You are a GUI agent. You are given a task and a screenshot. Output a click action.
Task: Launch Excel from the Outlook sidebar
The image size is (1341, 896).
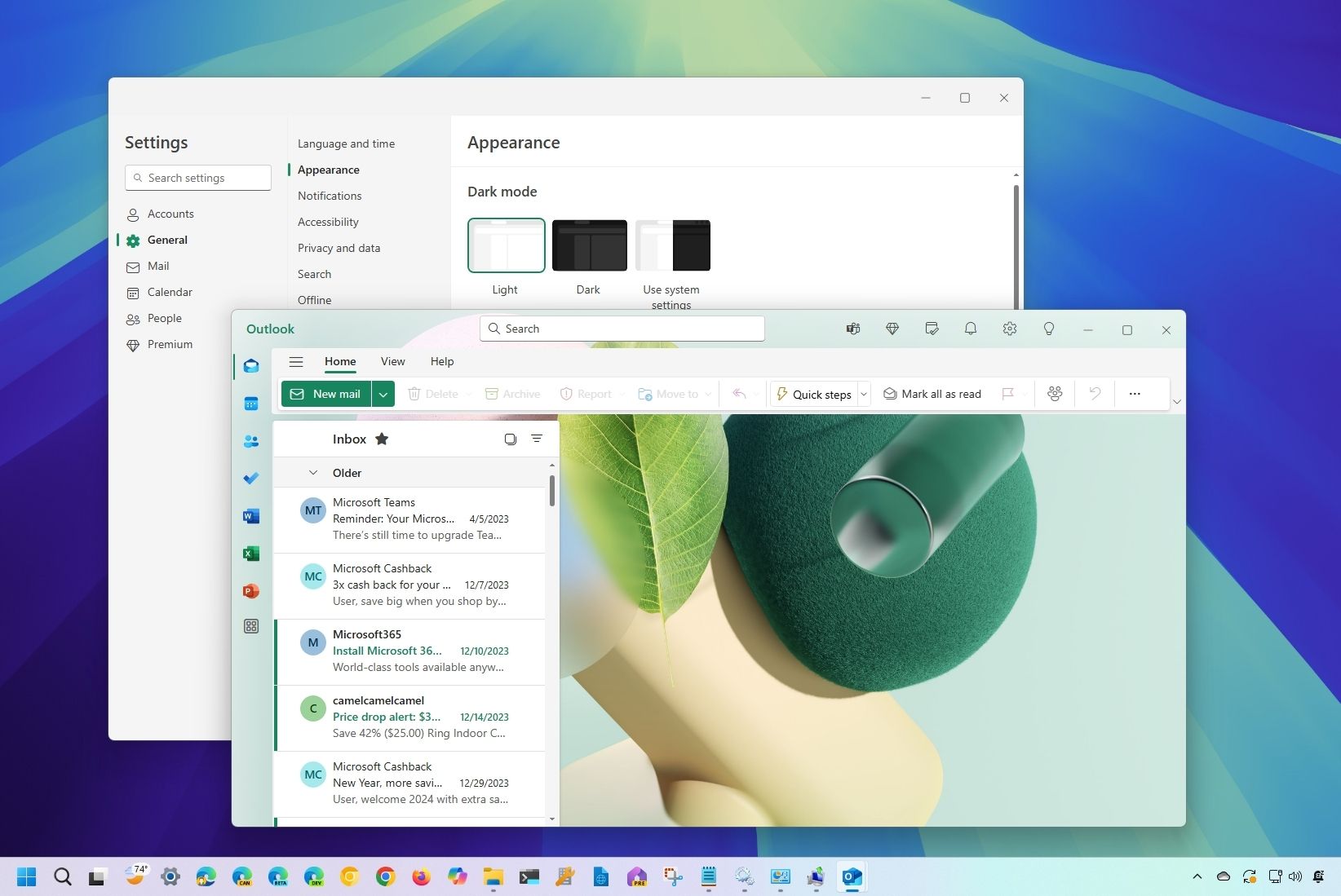250,553
